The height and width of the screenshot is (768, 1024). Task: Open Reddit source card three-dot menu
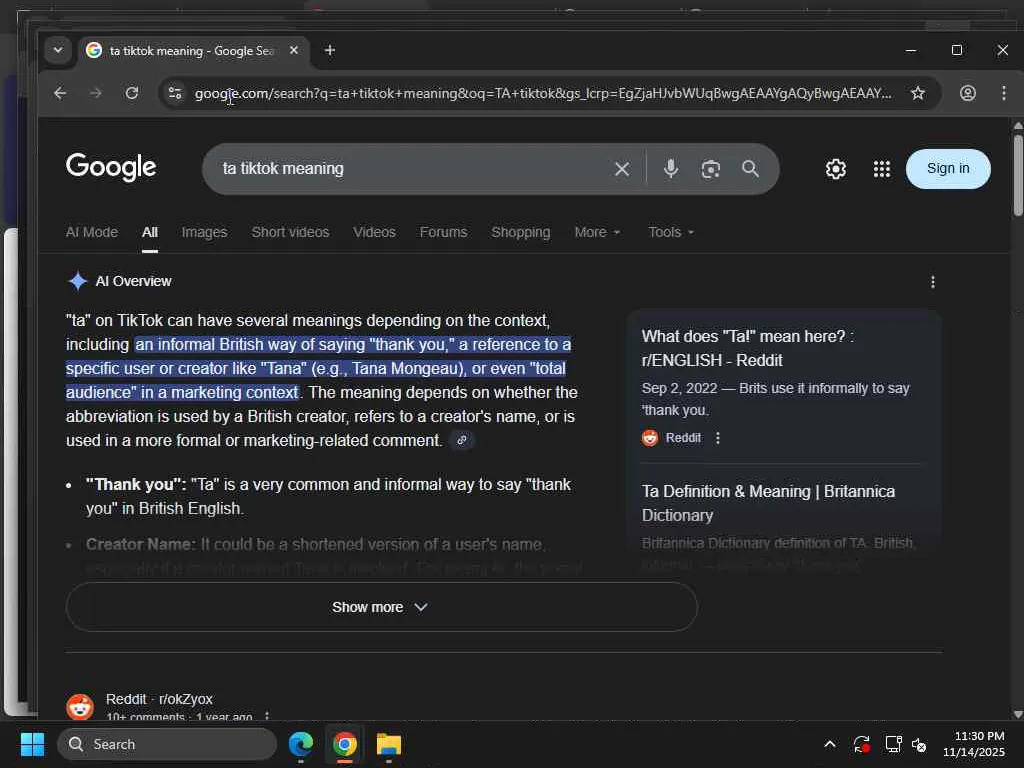(718, 438)
